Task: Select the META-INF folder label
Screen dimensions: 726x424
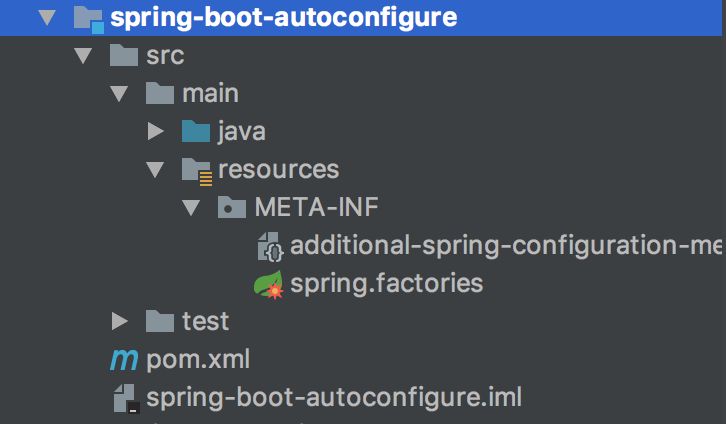Action: tap(317, 207)
